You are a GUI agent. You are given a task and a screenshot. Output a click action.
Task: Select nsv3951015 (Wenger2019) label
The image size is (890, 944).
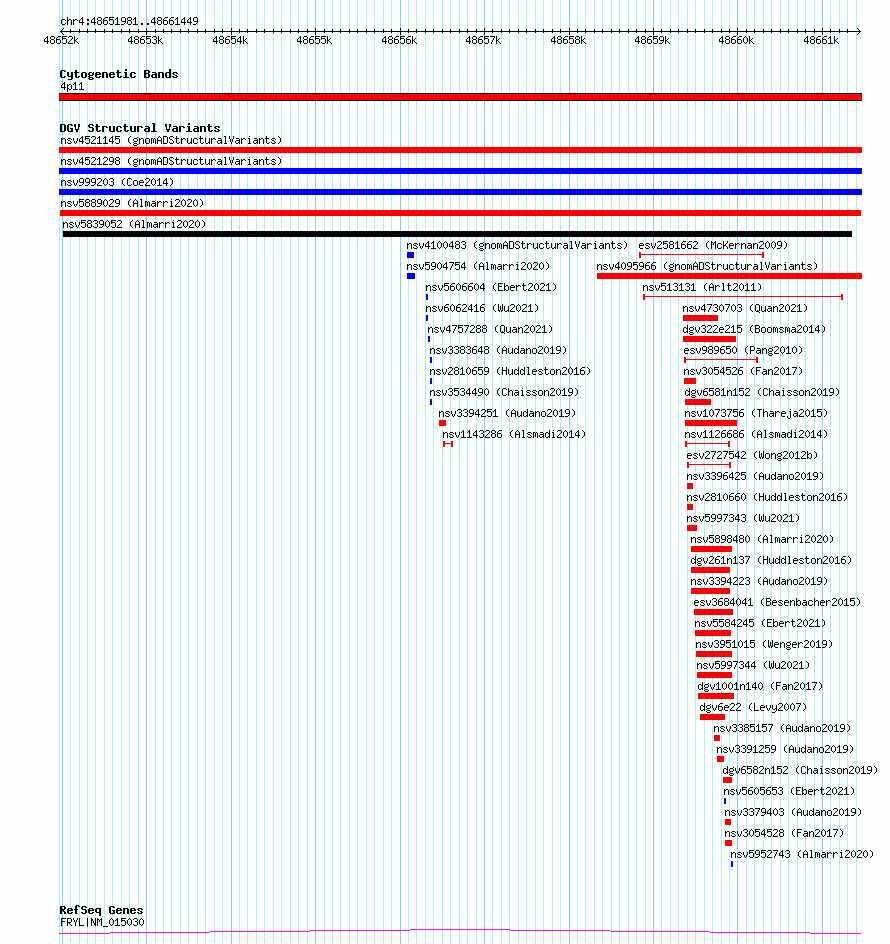tap(764, 645)
